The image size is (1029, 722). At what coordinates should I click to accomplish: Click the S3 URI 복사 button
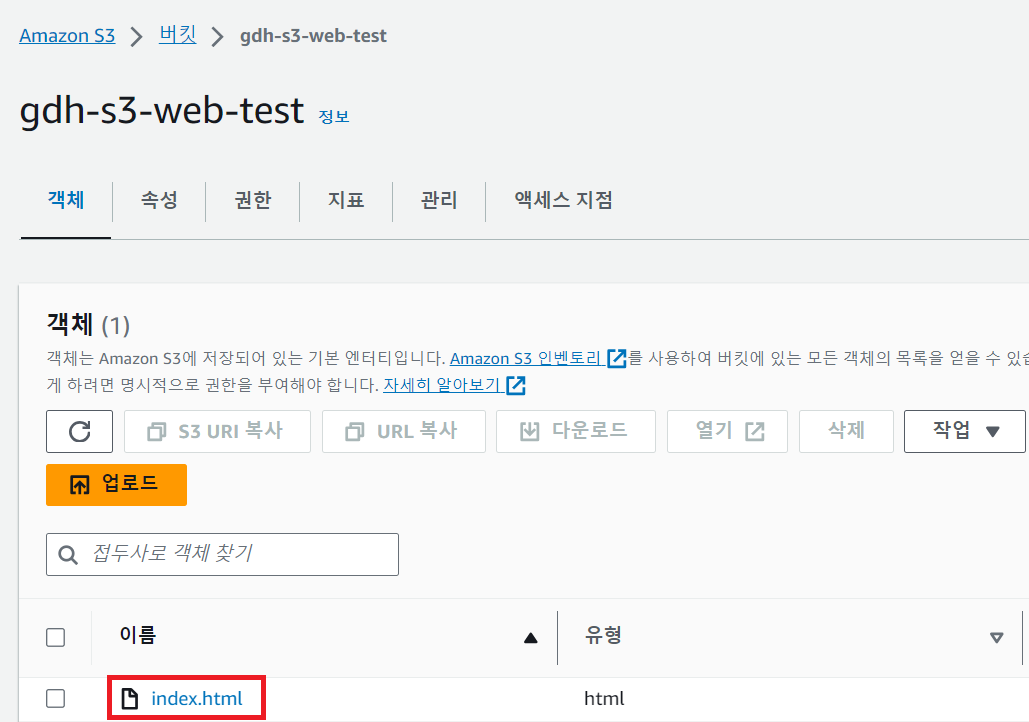(x=217, y=431)
